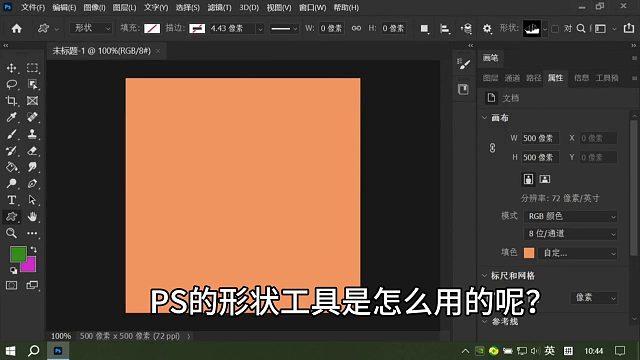Select the Clone Stamp tool
Screen dimensions: 640x360
click(x=32, y=134)
